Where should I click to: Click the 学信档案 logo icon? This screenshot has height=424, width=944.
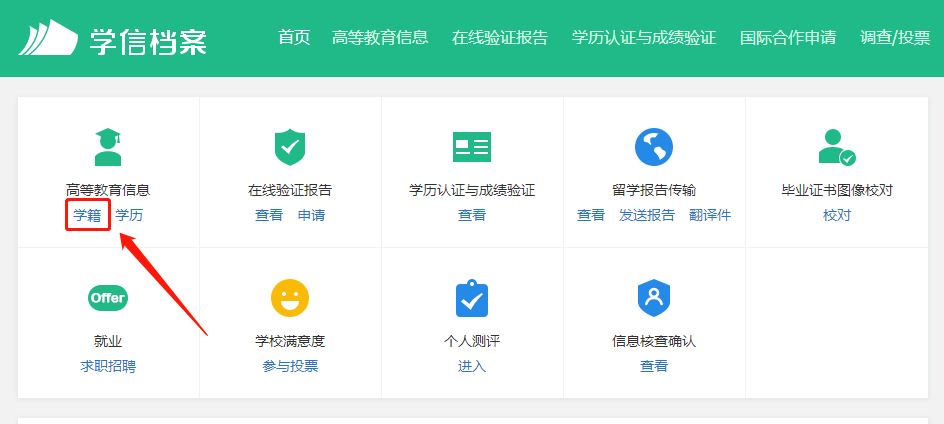[x=48, y=37]
